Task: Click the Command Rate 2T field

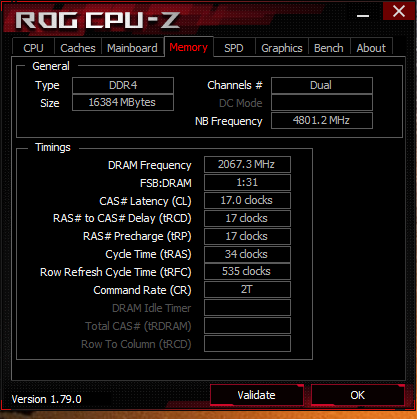Action: pos(247,289)
